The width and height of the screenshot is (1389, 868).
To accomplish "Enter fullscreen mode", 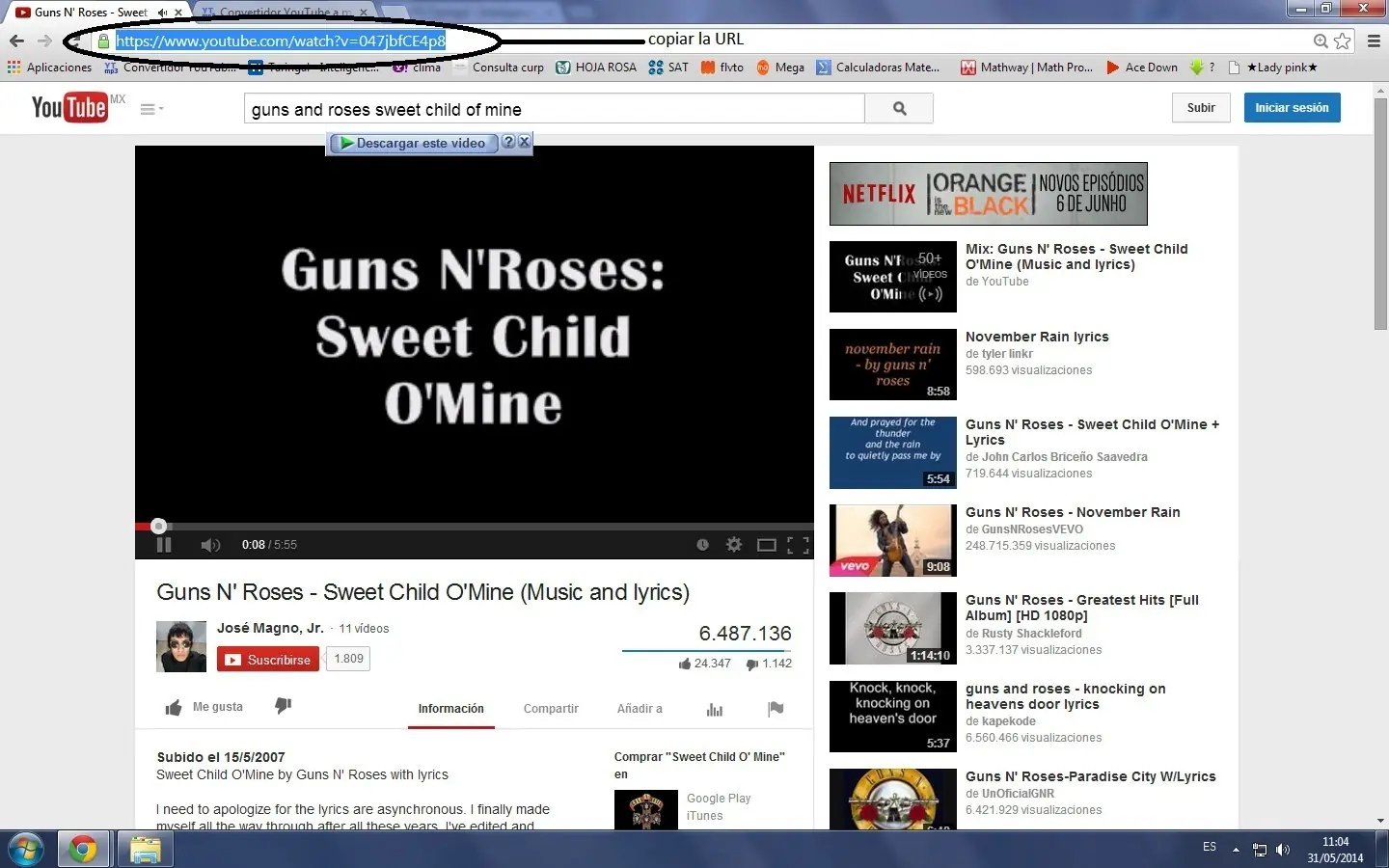I will tap(798, 545).
